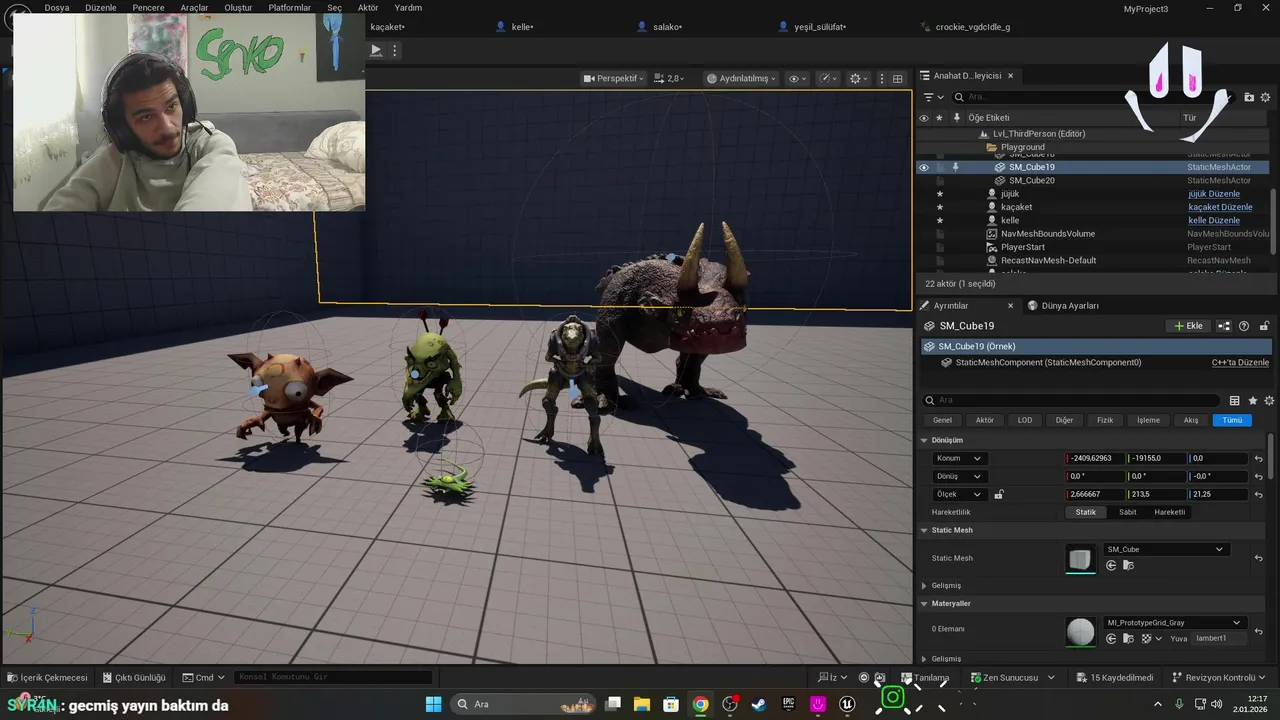Click the pin column header
Viewport: 1280px width, 720px height.
click(957, 118)
